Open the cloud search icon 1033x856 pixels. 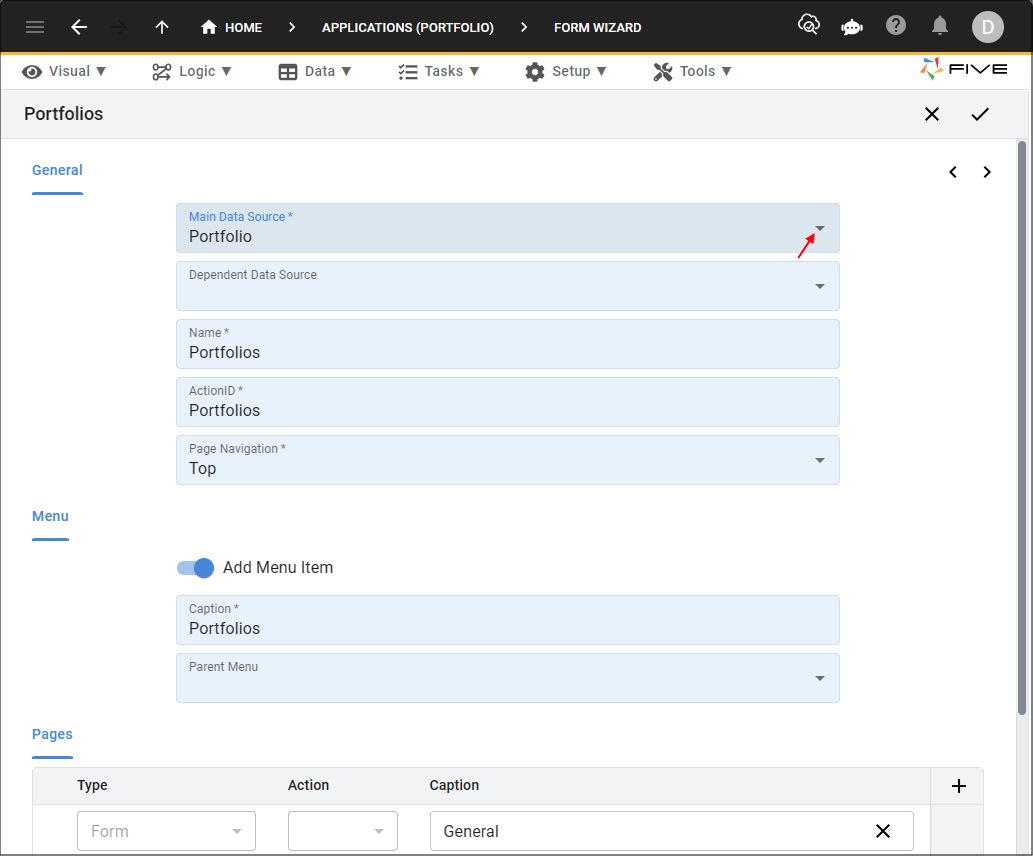tap(808, 26)
